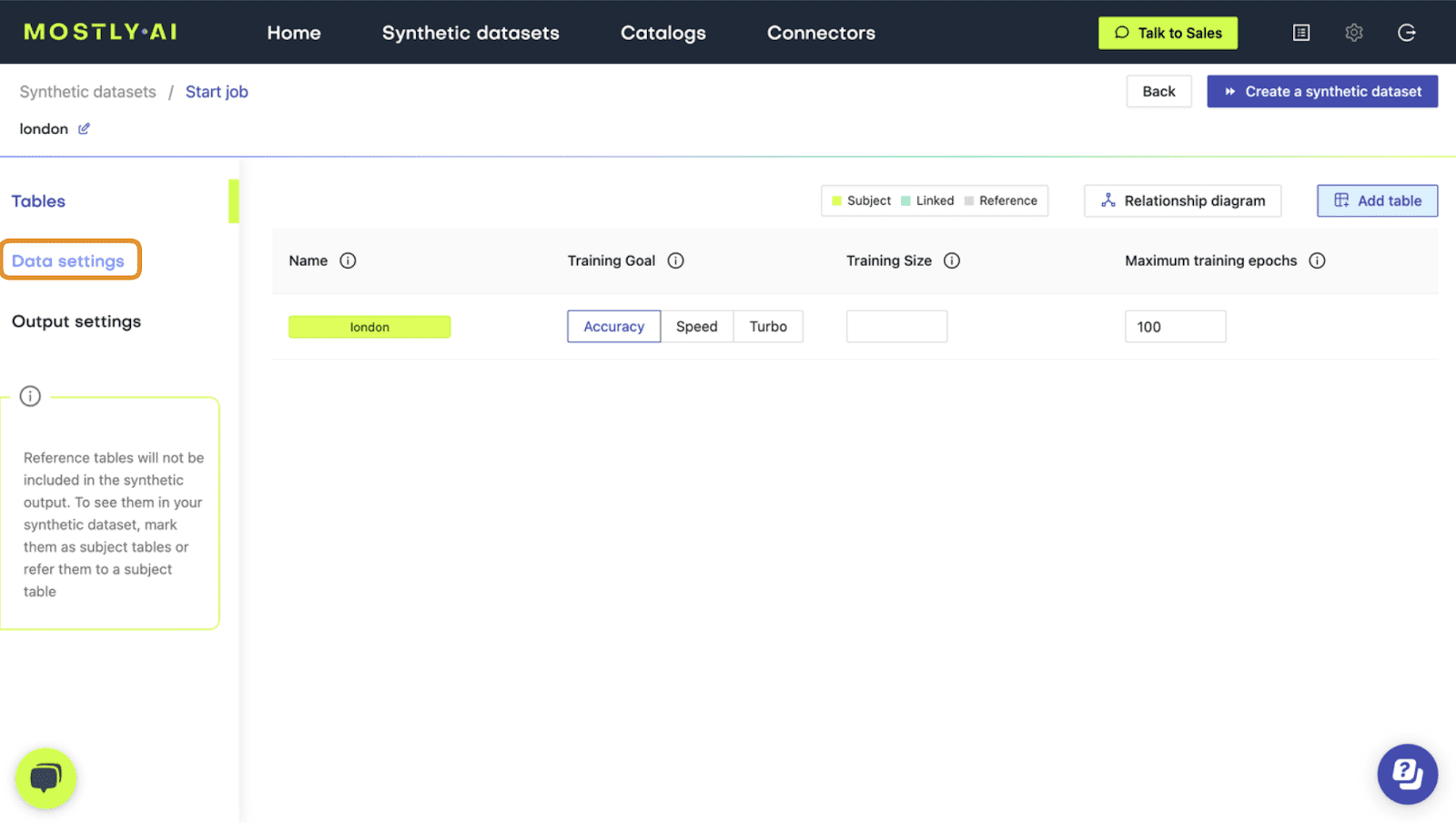Open Synthetic datasets in navigation
Viewport: 1456px width, 823px height.
[470, 33]
